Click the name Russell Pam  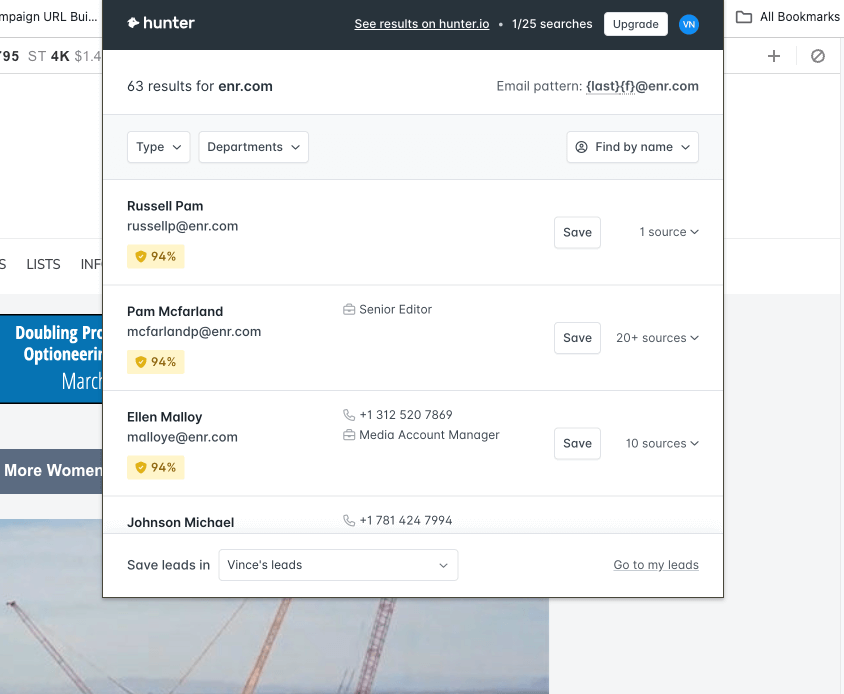[x=165, y=206]
